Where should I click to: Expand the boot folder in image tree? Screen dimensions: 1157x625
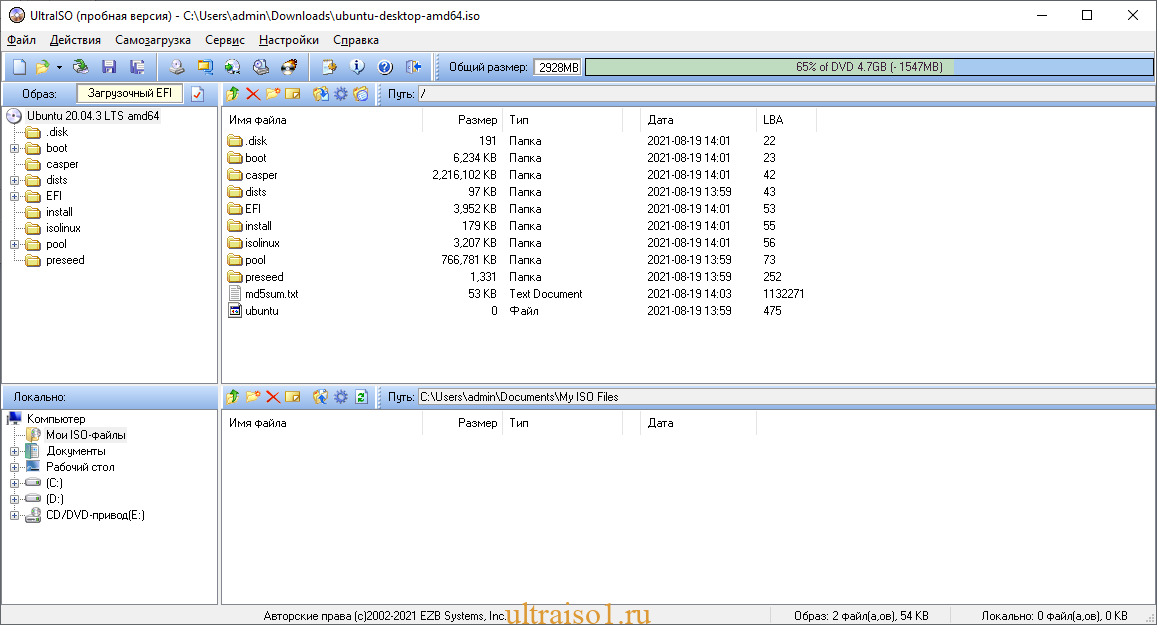[x=15, y=148]
